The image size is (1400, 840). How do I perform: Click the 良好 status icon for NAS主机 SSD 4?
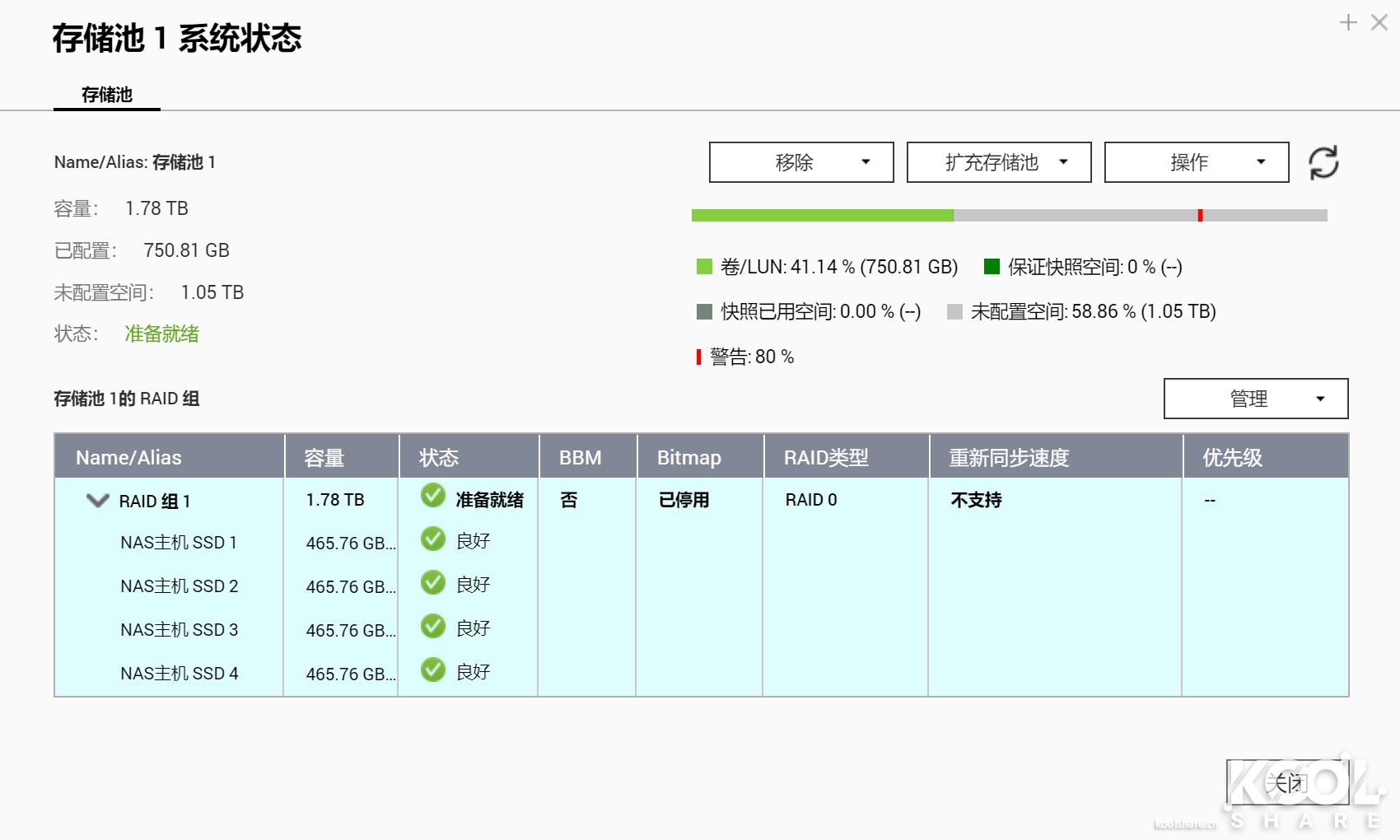point(433,671)
